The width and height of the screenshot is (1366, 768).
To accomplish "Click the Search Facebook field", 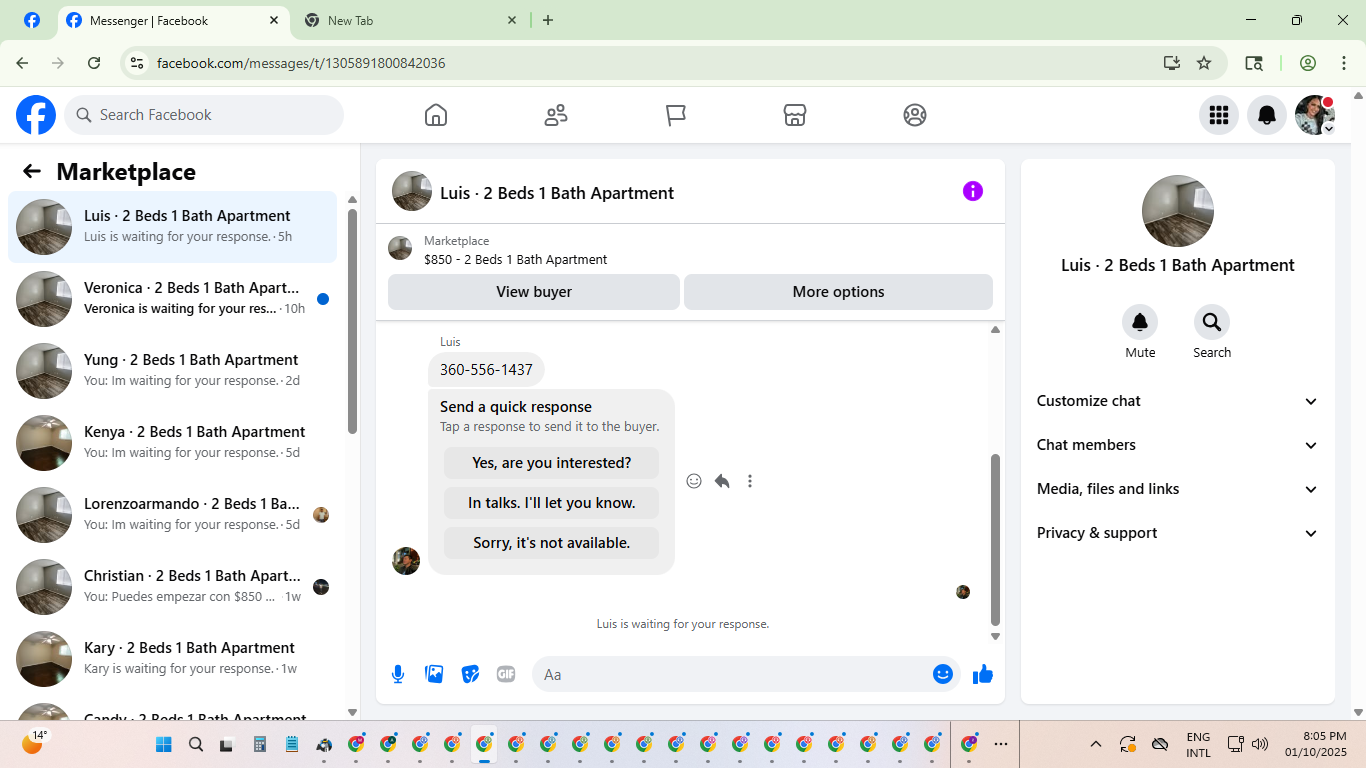I will (204, 115).
